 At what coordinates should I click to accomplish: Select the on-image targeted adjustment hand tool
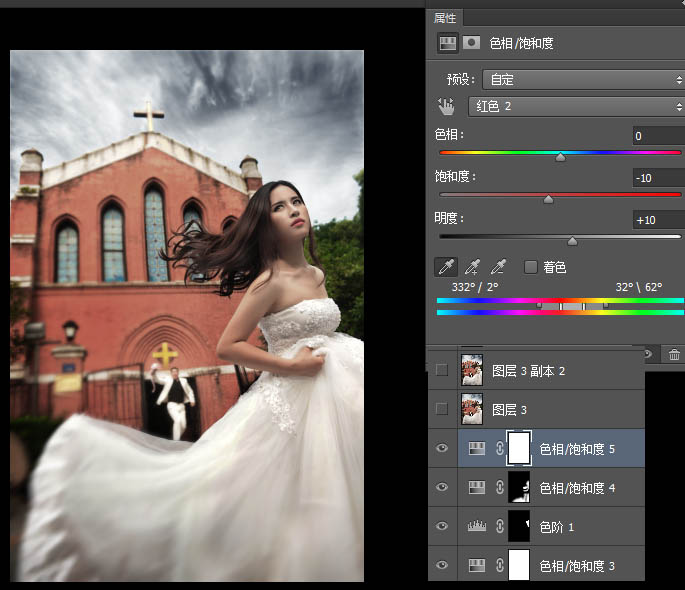point(445,106)
